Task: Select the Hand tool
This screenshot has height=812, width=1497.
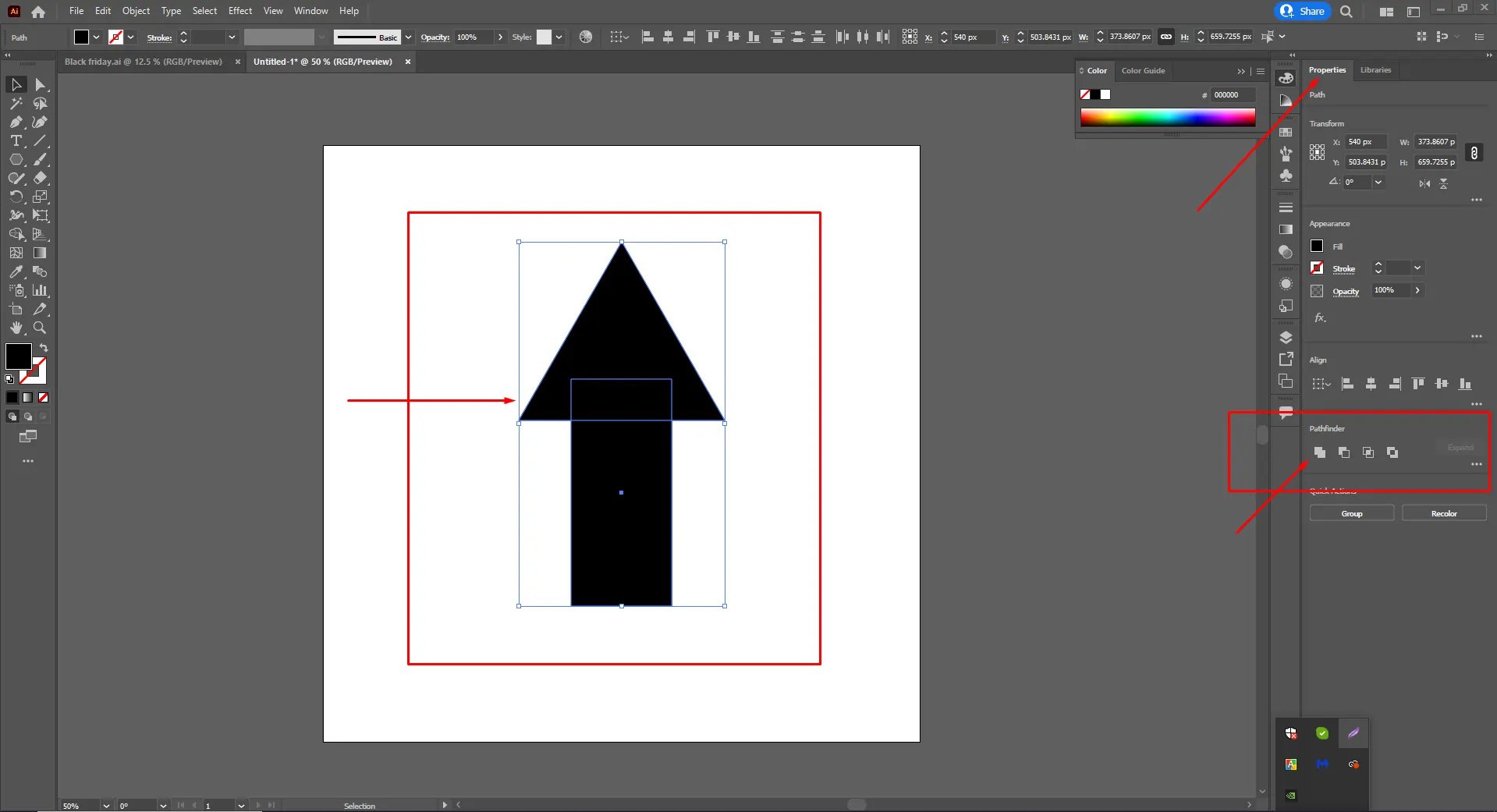Action: pos(16,328)
